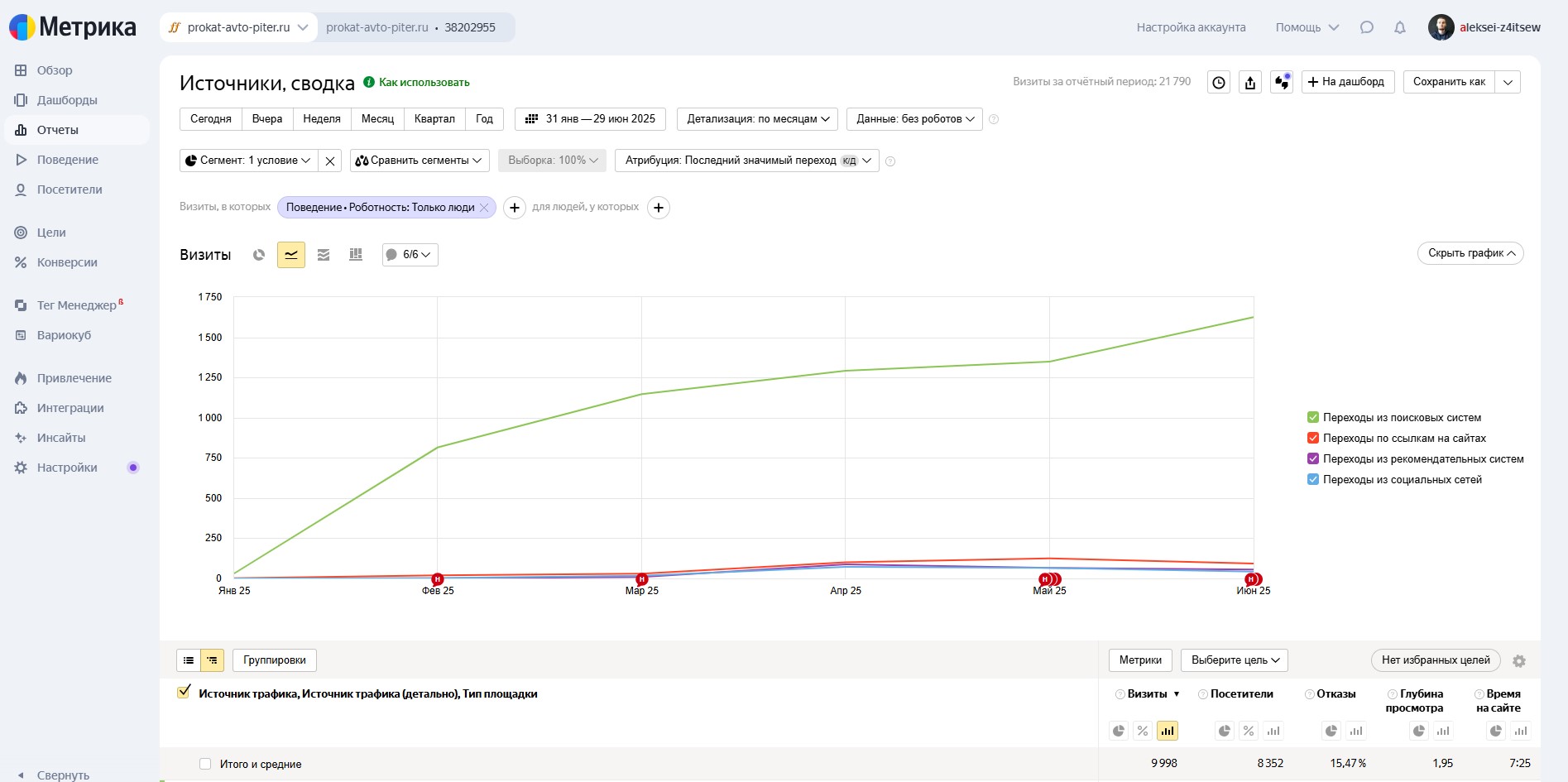Click the 'На дашборд' button

click(x=1348, y=82)
